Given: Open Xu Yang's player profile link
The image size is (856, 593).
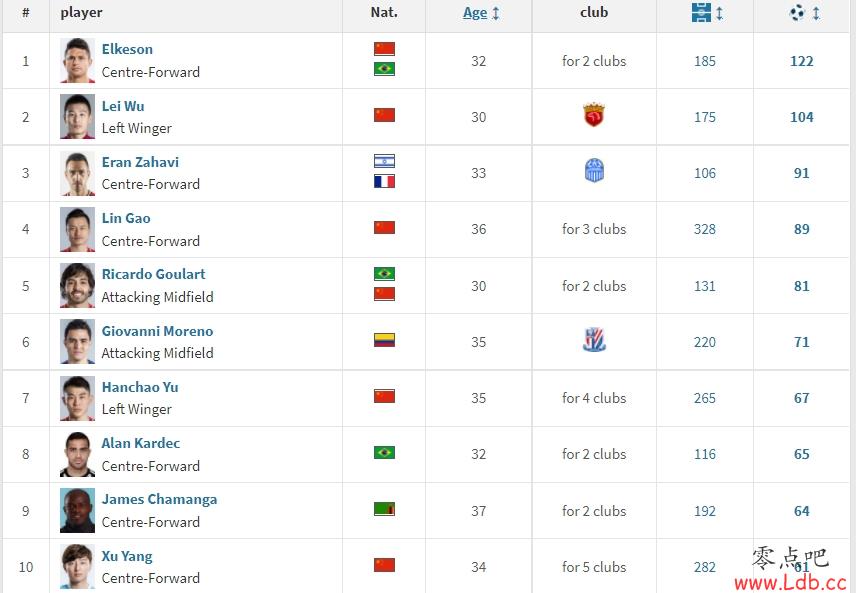Looking at the screenshot, I should 127,556.
